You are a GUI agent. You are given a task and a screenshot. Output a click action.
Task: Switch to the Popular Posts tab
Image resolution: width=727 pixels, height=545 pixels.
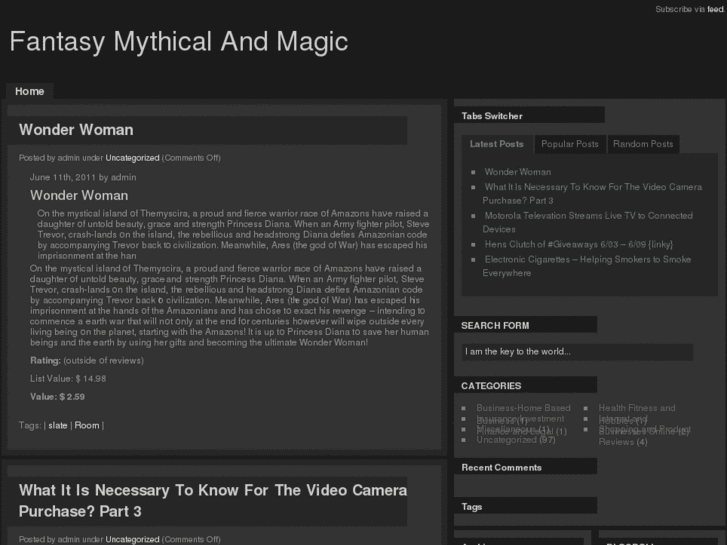(570, 144)
